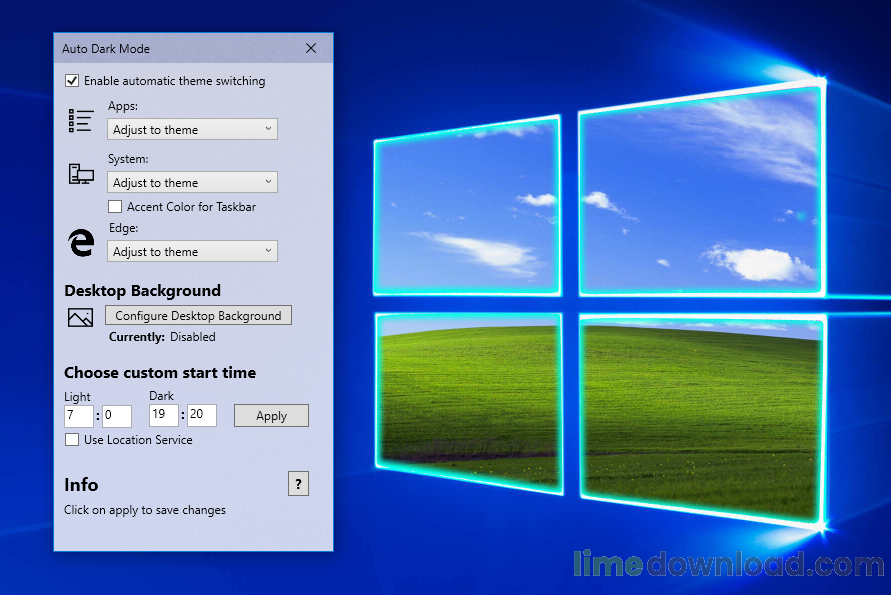Viewport: 891px width, 595px height.
Task: Expand the Edge adjustment dropdown
Action: pos(192,251)
